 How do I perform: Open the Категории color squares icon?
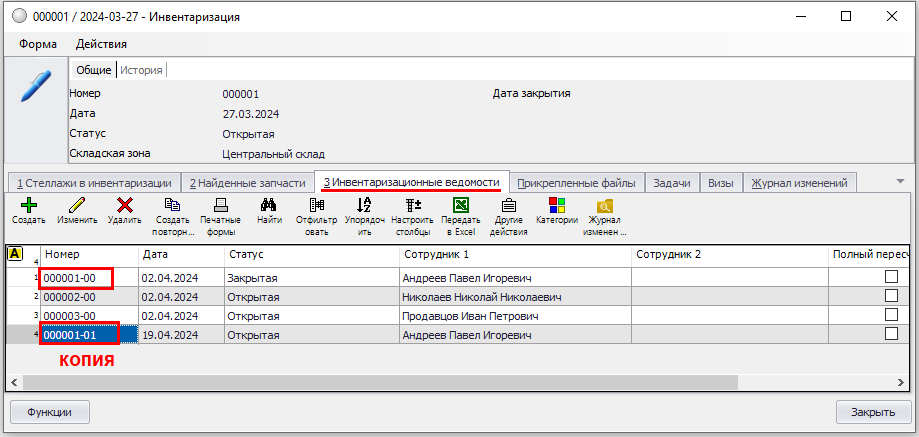coord(557,205)
